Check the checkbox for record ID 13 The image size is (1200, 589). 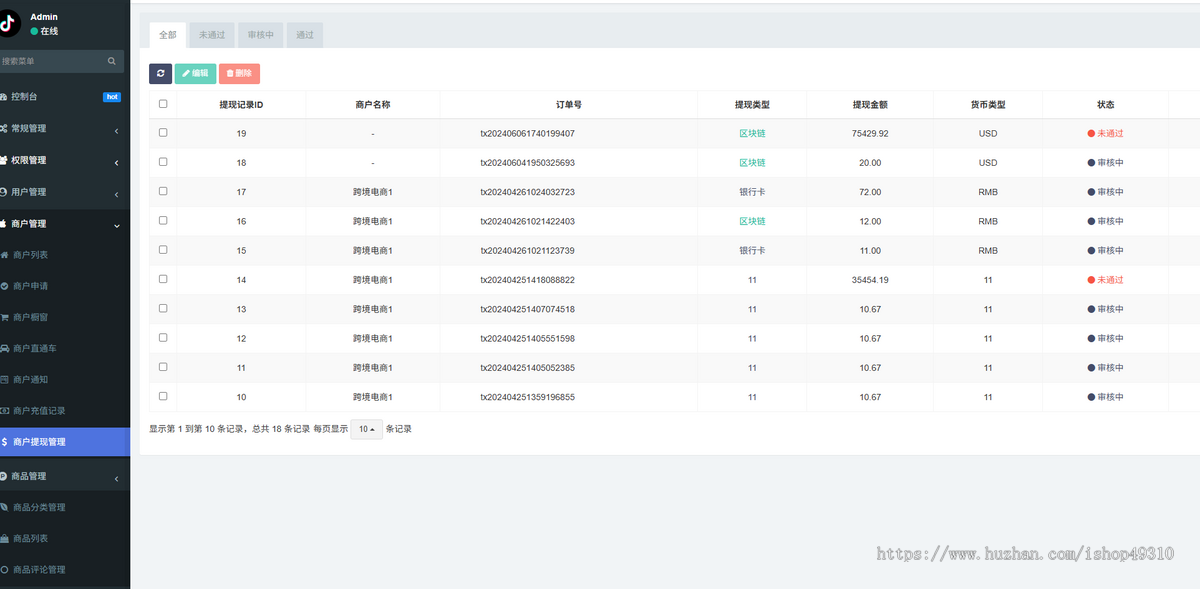tap(163, 308)
